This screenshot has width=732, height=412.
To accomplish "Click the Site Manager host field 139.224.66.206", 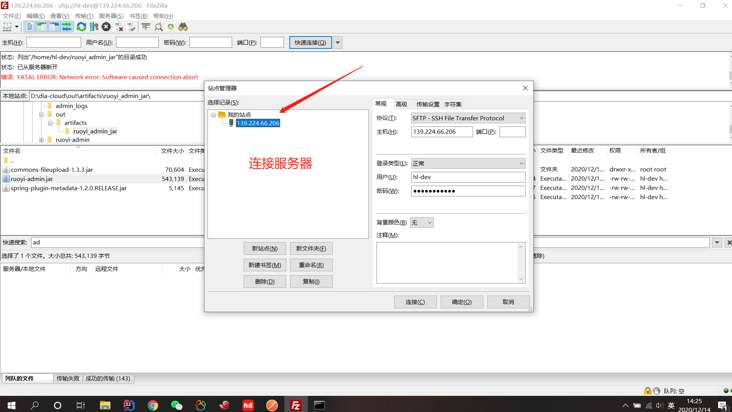I will [442, 132].
